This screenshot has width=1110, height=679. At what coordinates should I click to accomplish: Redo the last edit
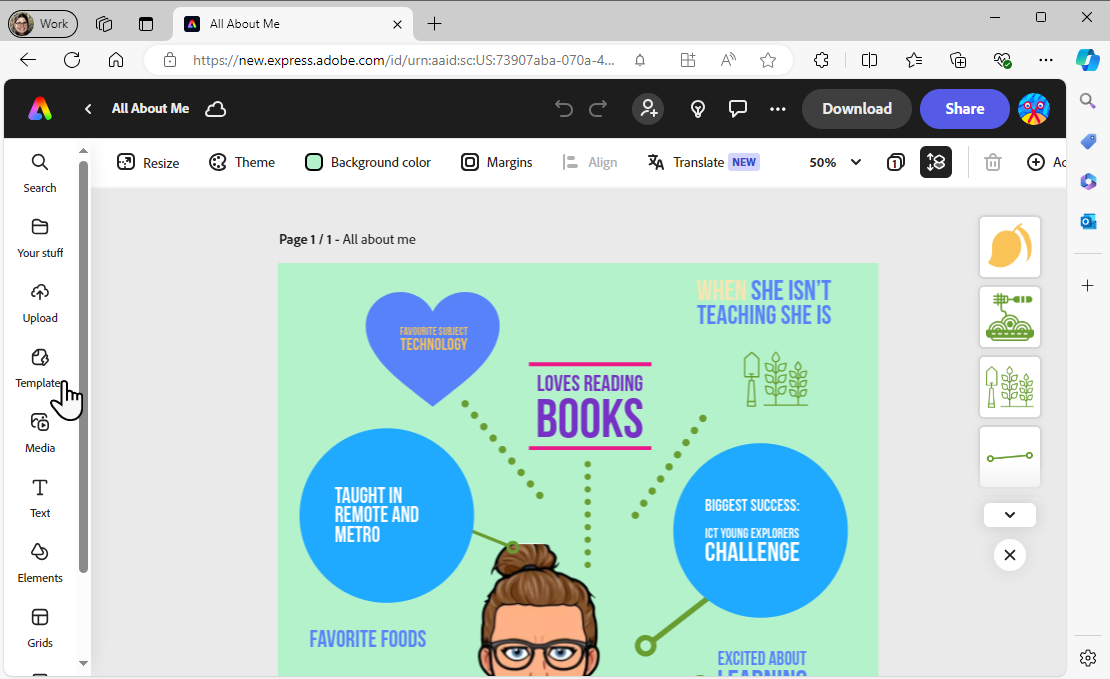pos(598,108)
